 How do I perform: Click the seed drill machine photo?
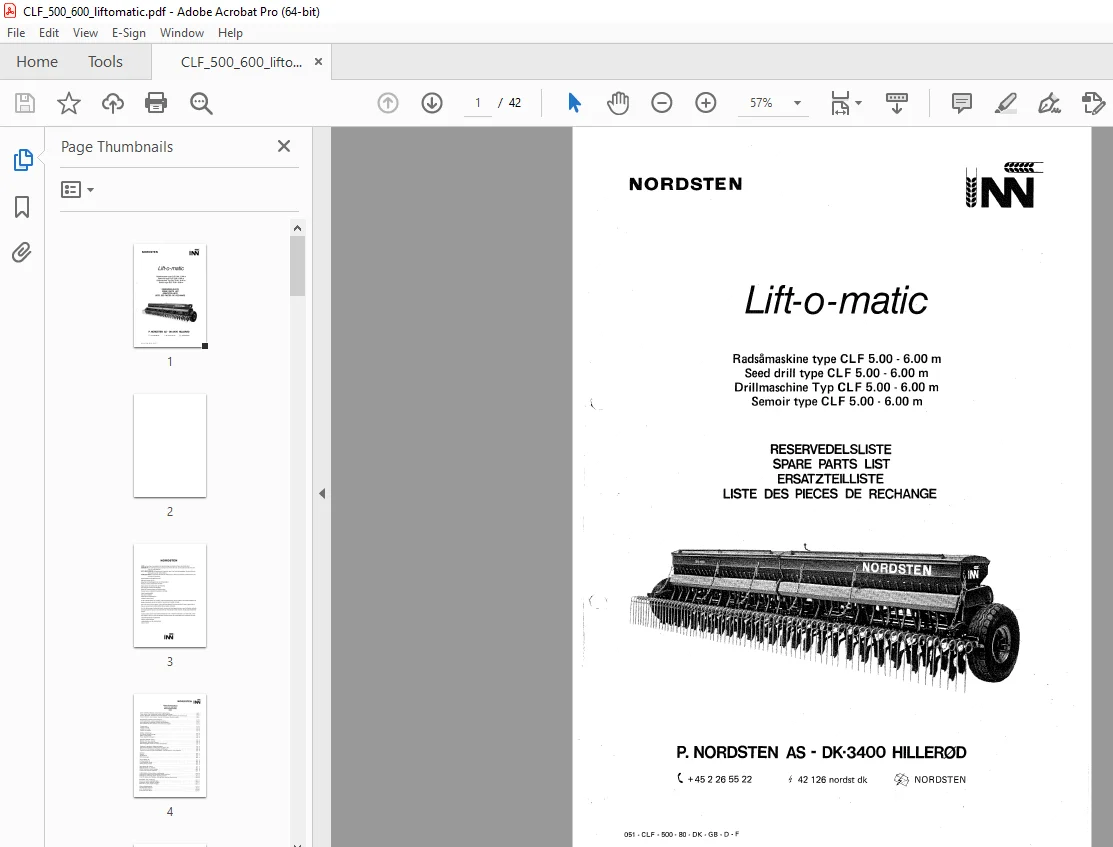[x=826, y=616]
